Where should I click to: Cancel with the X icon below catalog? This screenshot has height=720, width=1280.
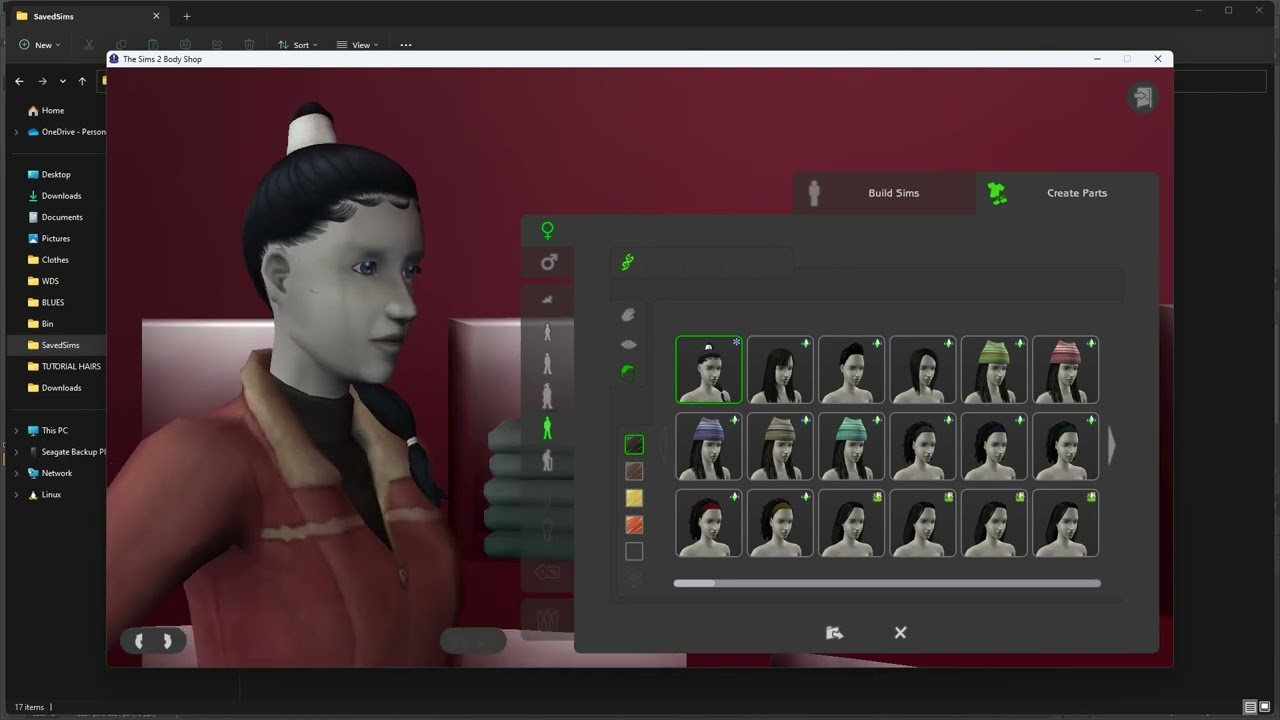[x=900, y=633]
